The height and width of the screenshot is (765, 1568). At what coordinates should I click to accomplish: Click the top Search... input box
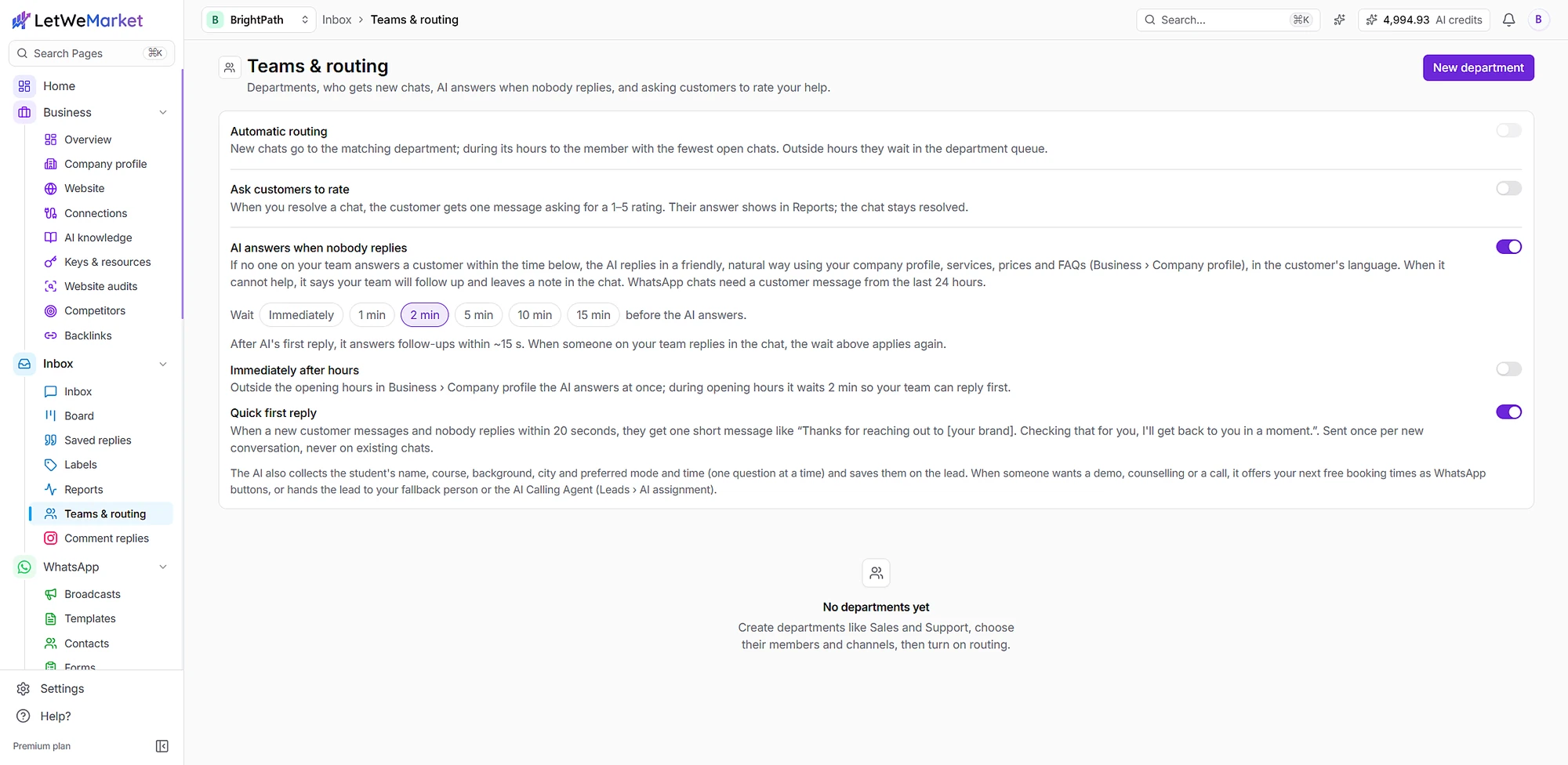point(1228,20)
